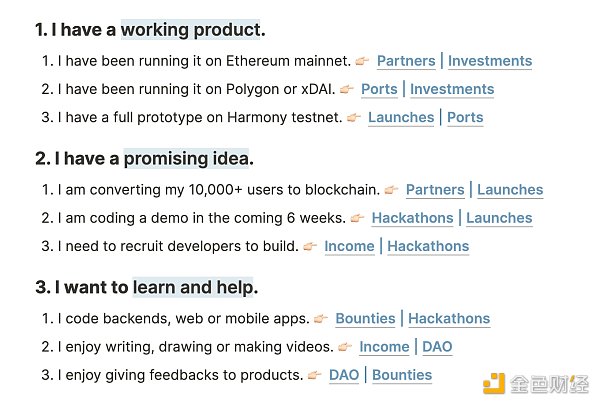Click DAO link on giving feedbacks line

(344, 375)
